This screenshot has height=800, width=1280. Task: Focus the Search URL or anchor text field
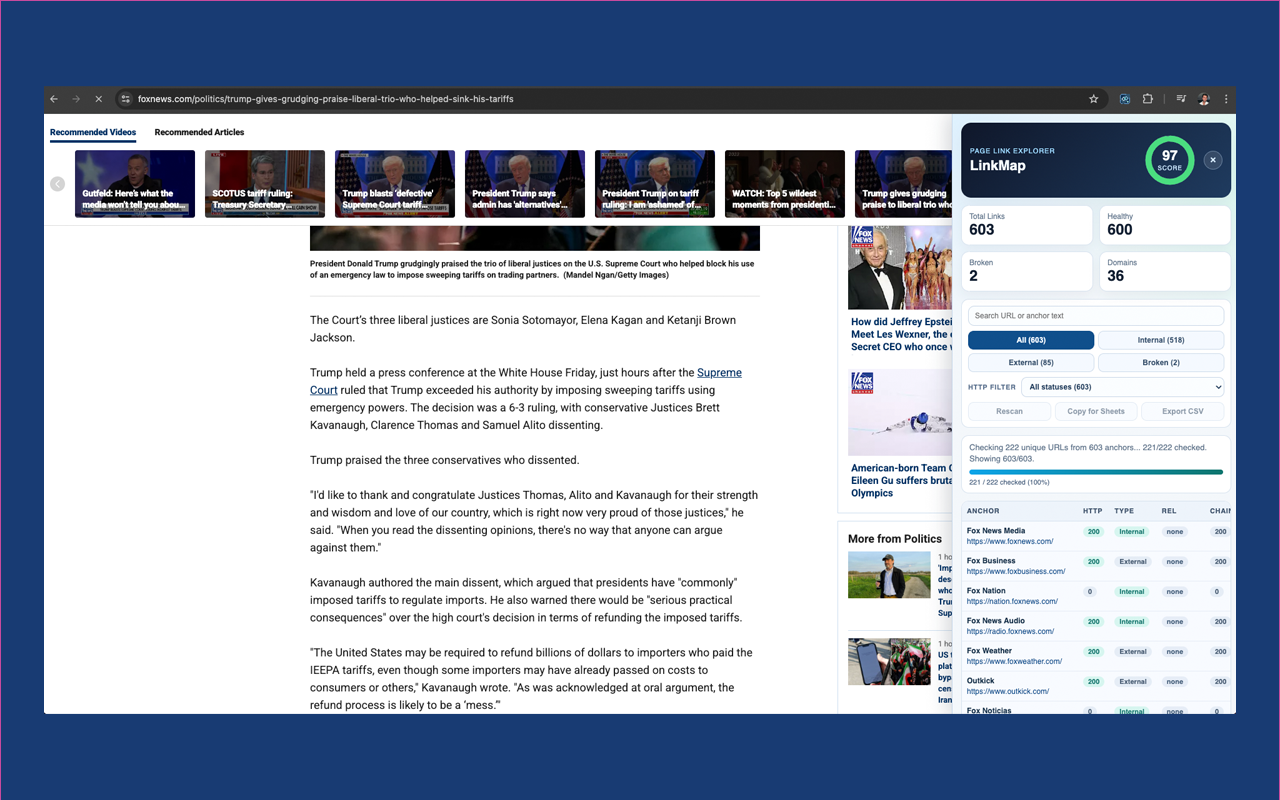coord(1096,315)
